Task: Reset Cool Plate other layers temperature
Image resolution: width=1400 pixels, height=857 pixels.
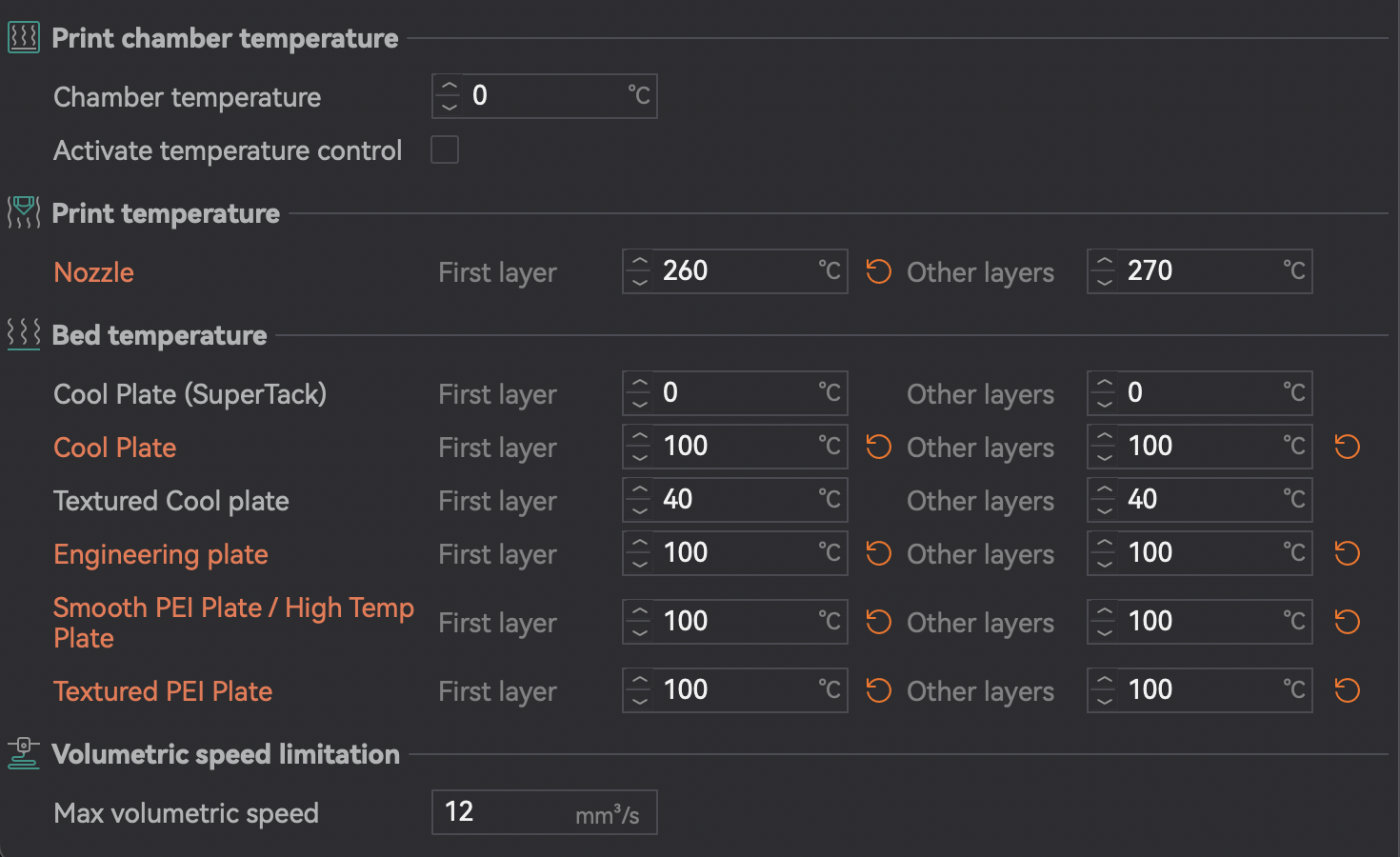Action: tap(1347, 447)
